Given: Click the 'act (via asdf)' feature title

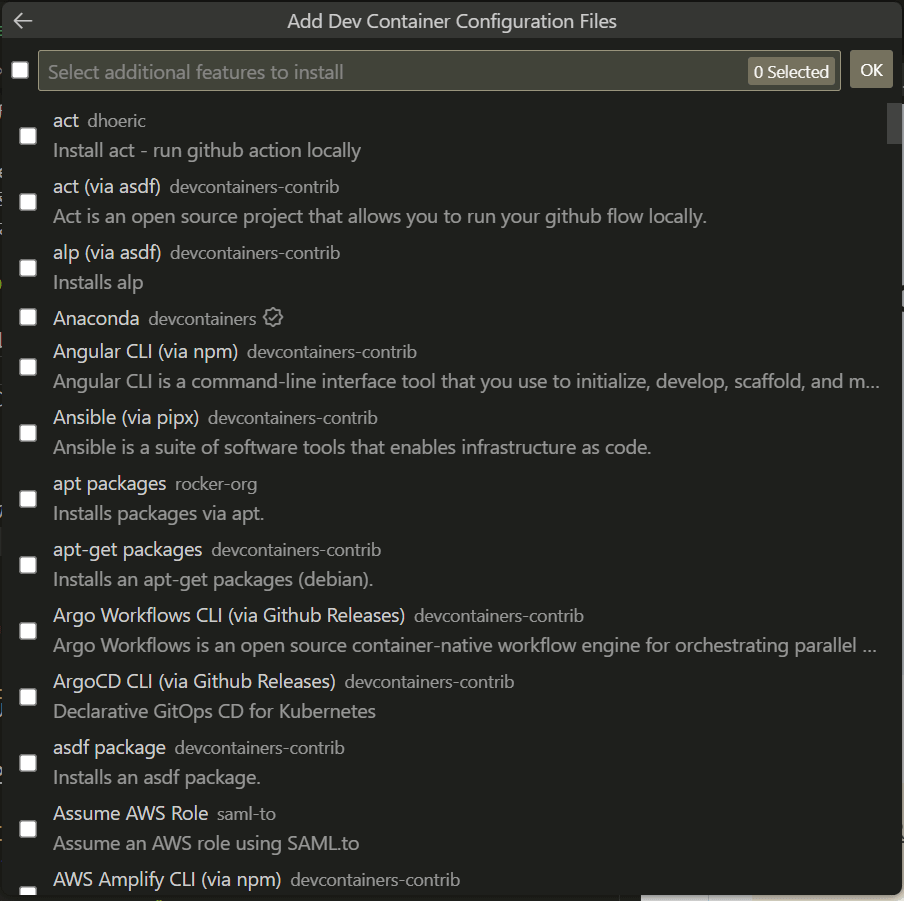Looking at the screenshot, I should coord(107,186).
